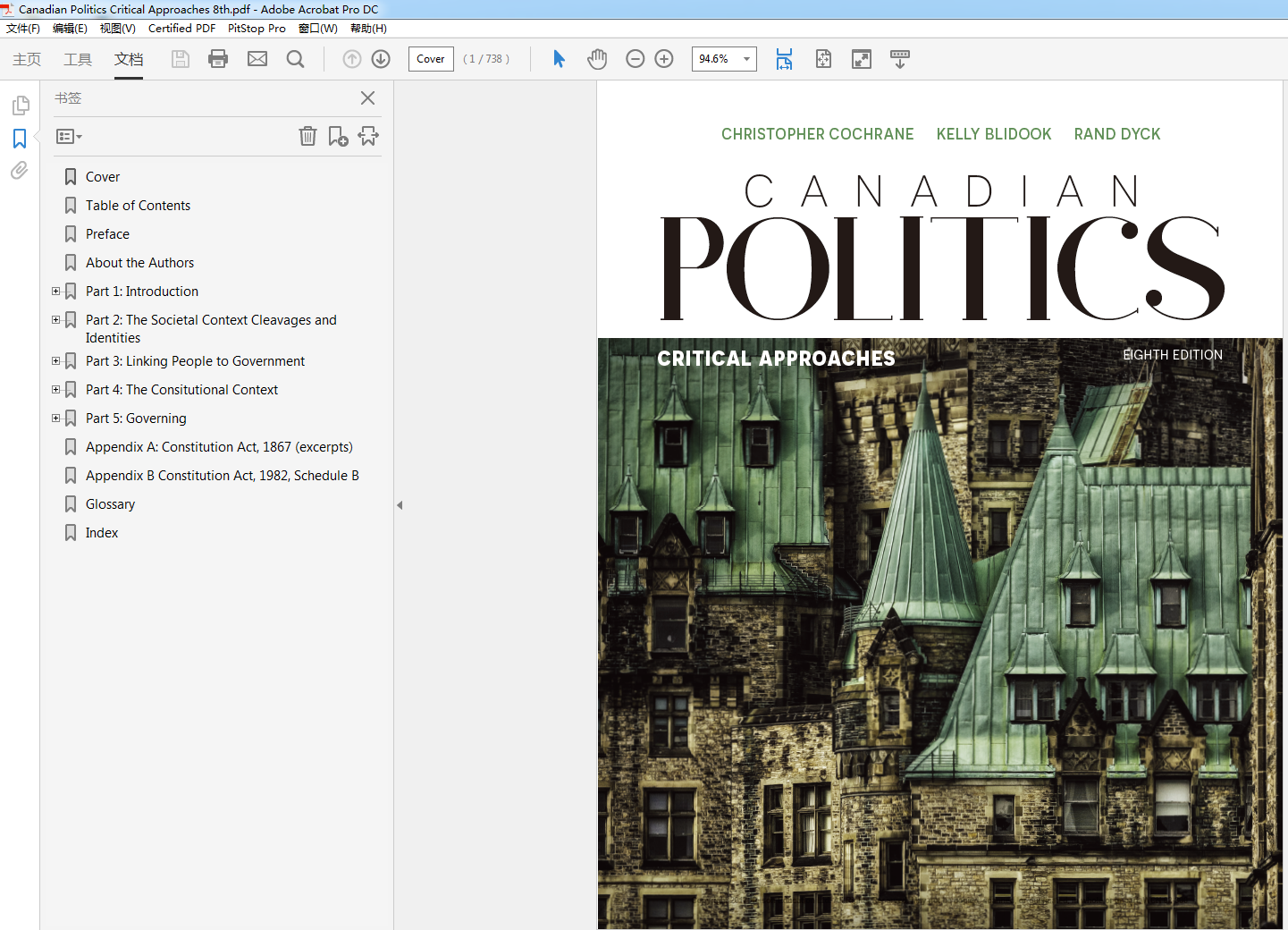
Task: Send file by email envelope icon
Action: tap(257, 59)
